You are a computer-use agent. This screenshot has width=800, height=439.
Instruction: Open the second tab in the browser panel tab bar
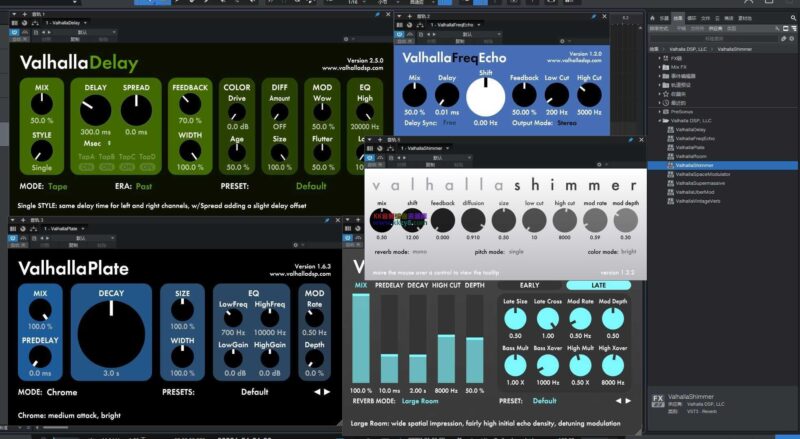click(678, 18)
